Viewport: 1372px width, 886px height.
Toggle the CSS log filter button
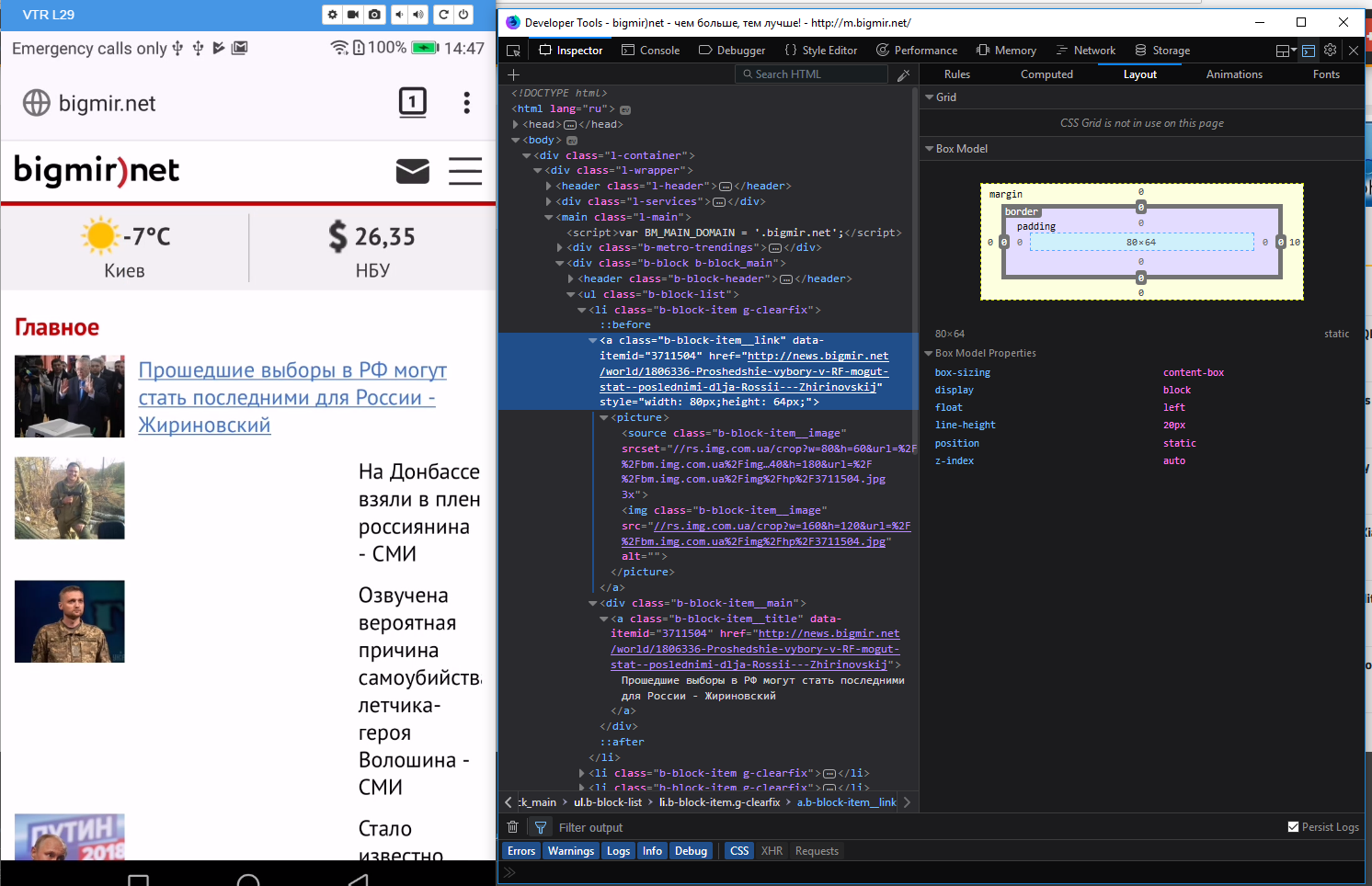pyautogui.click(x=738, y=850)
